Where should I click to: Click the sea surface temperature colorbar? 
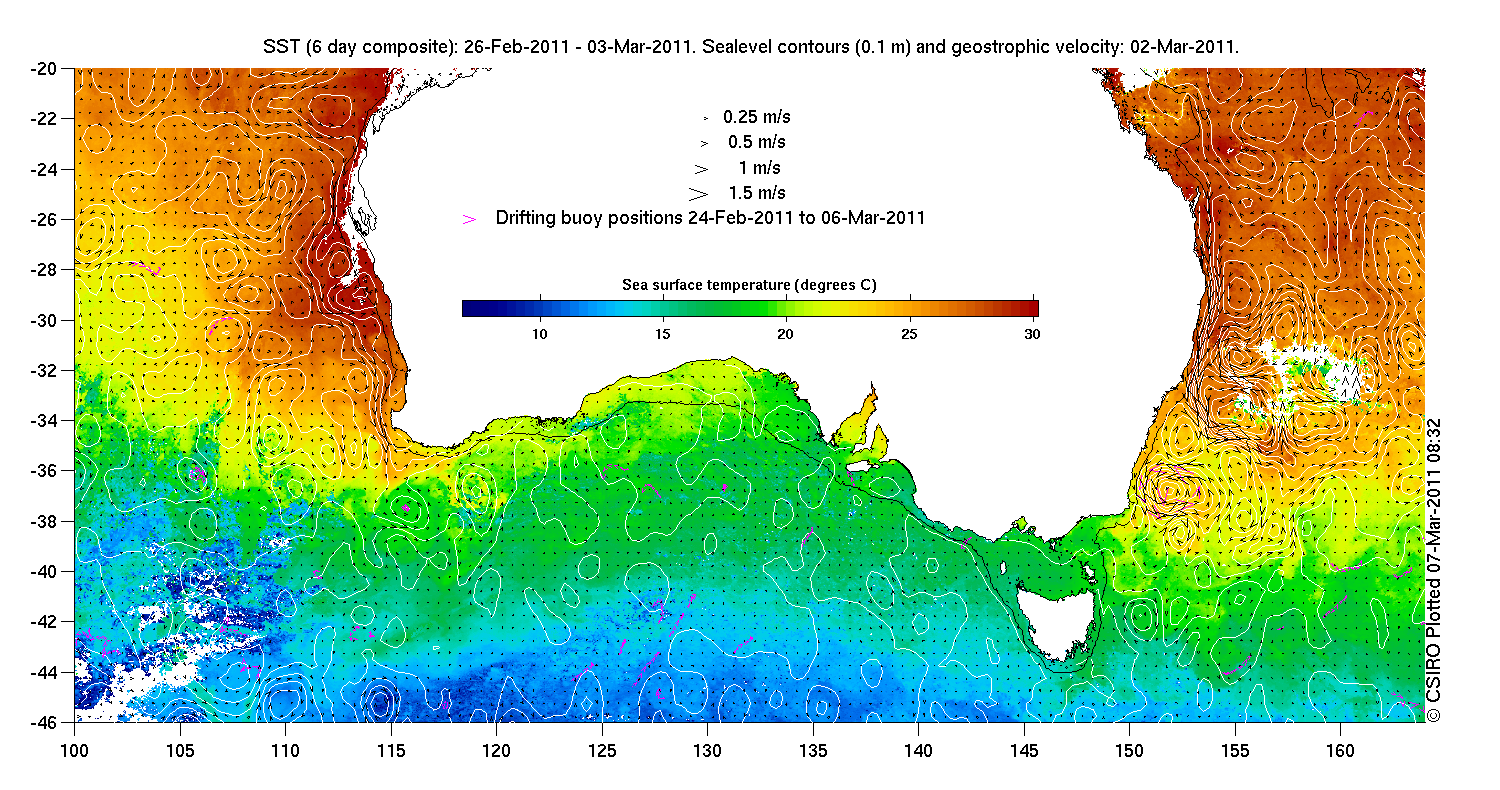pyautogui.click(x=750, y=308)
